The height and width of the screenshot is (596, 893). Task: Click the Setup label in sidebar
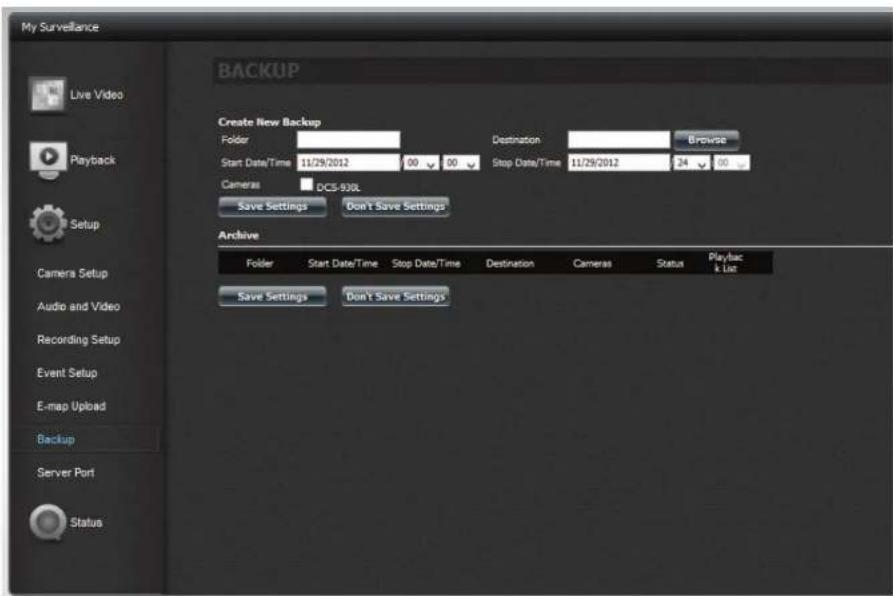[84, 224]
